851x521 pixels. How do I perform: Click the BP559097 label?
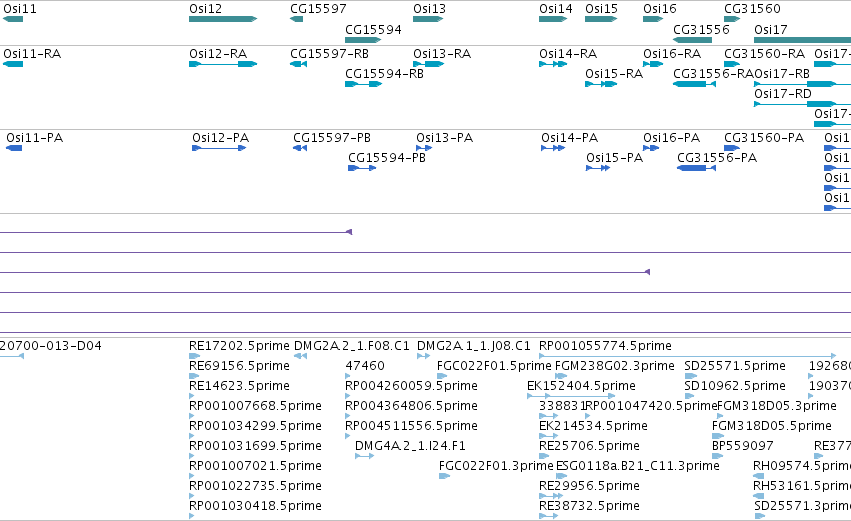(742, 446)
